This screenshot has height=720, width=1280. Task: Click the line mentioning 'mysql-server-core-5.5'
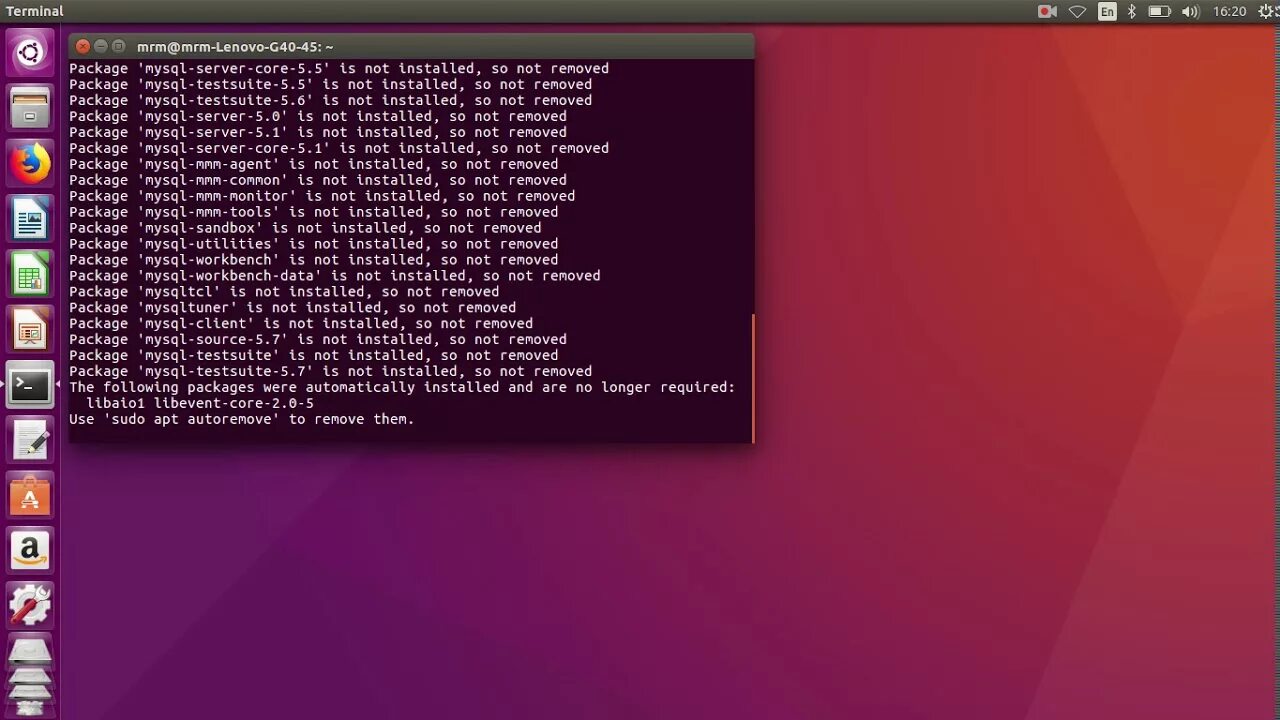coord(339,68)
